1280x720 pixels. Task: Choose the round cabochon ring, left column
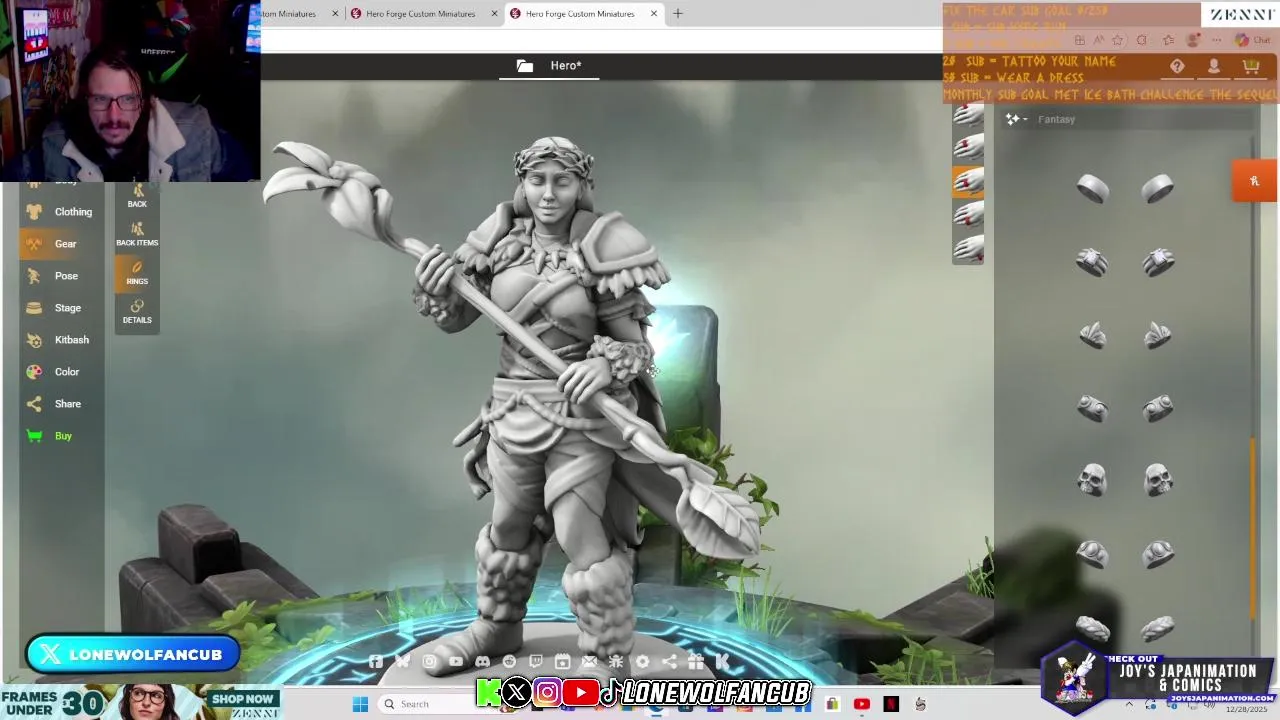[1092, 553]
